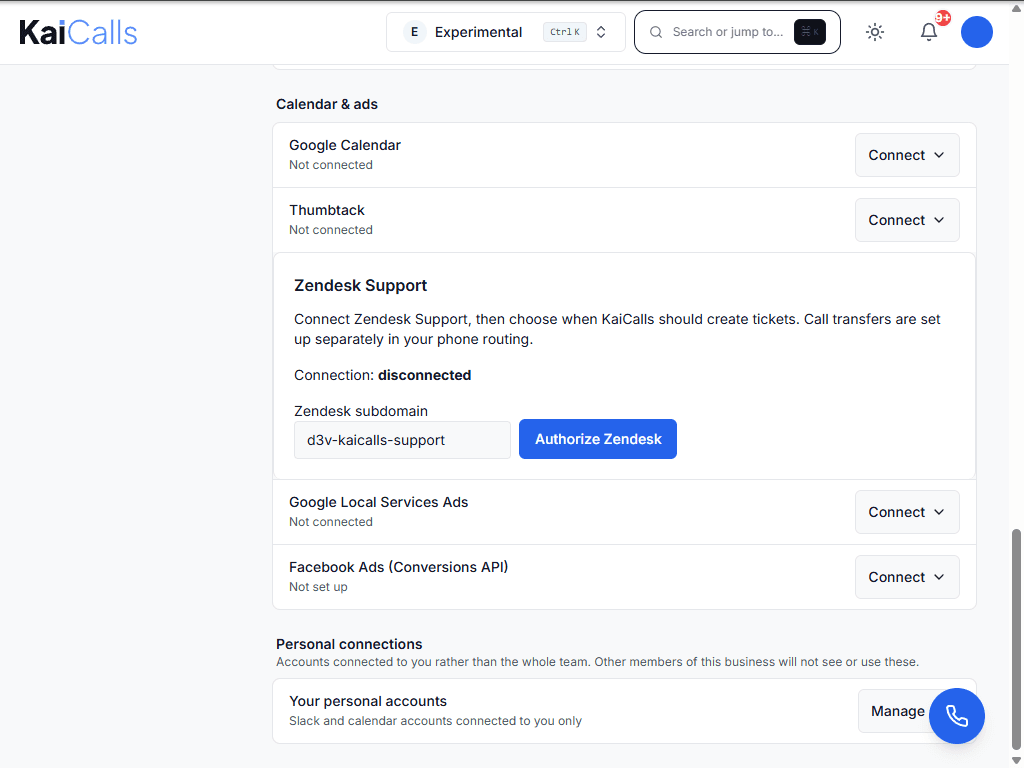Click the up-down chevron in workspace switcher
Viewport: 1024px width, 768px height.
tap(601, 32)
